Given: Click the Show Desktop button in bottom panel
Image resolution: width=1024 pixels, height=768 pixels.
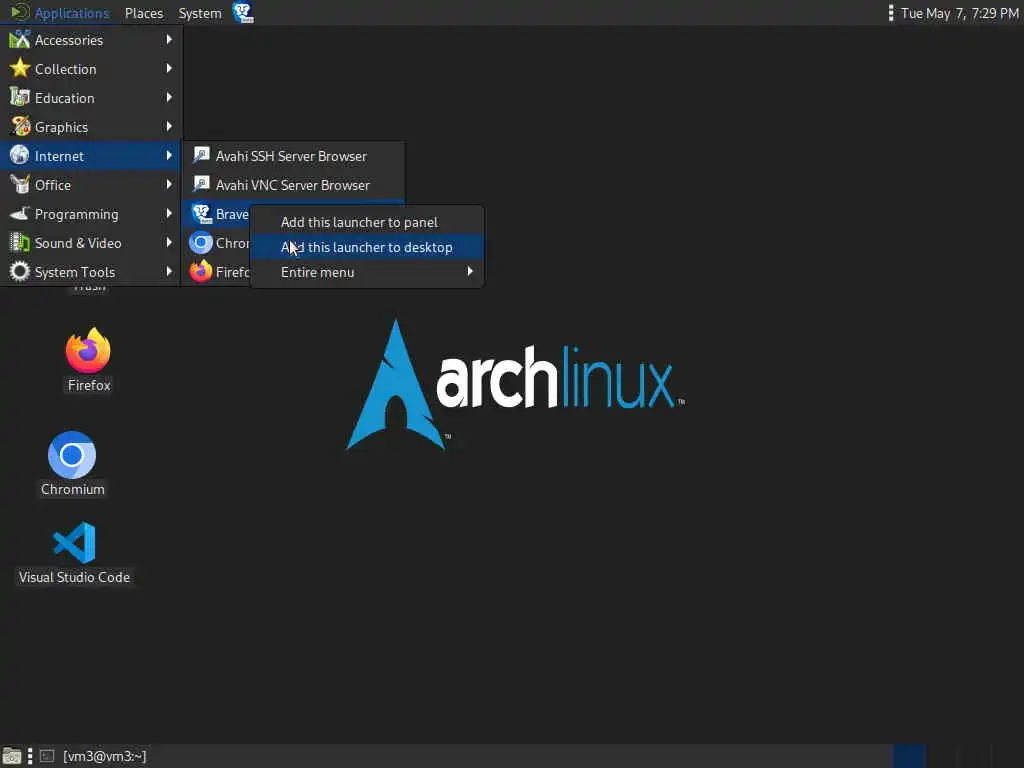Looking at the screenshot, I should click(x=12, y=756).
